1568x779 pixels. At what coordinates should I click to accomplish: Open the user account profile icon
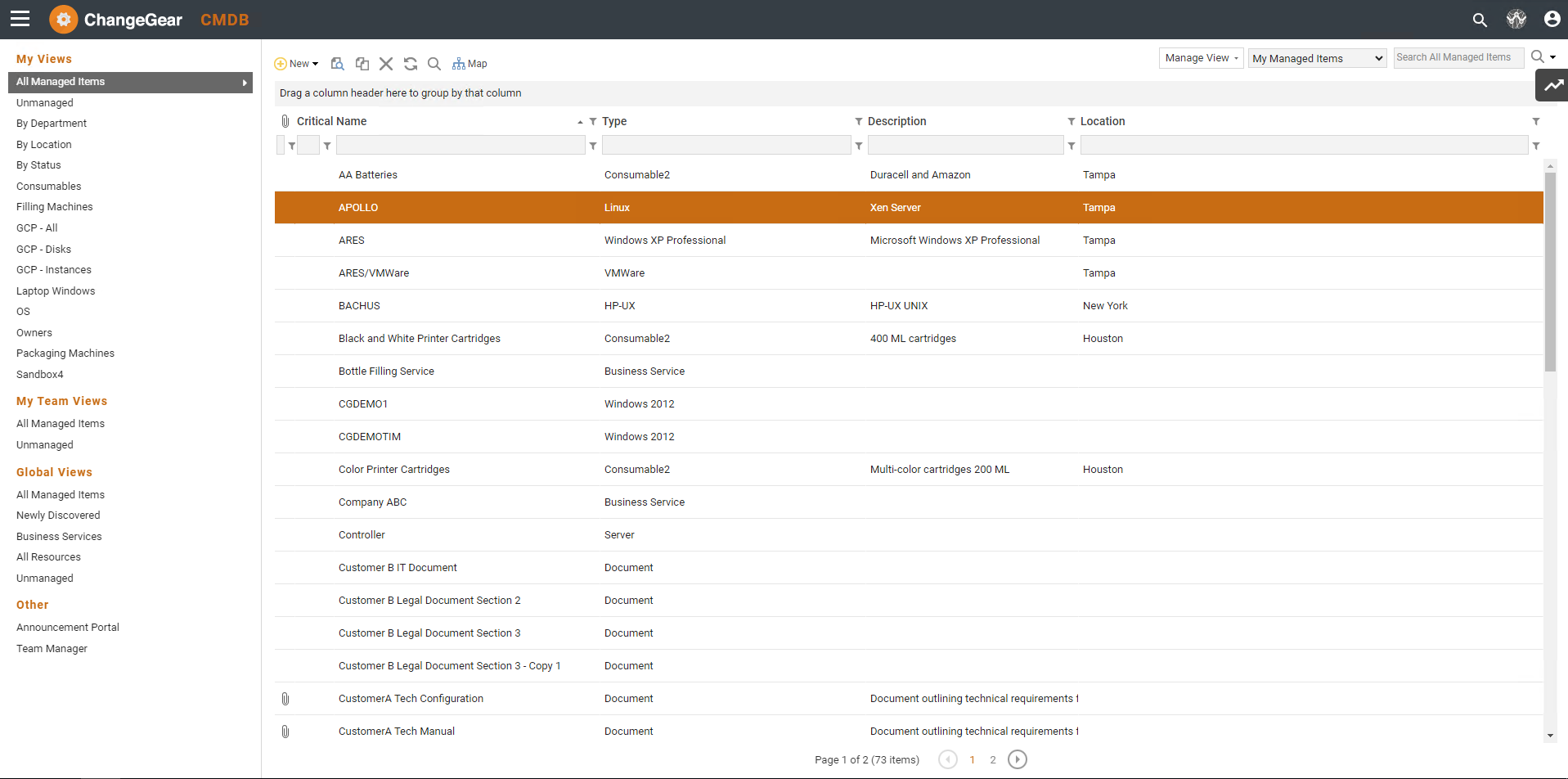tap(1552, 20)
